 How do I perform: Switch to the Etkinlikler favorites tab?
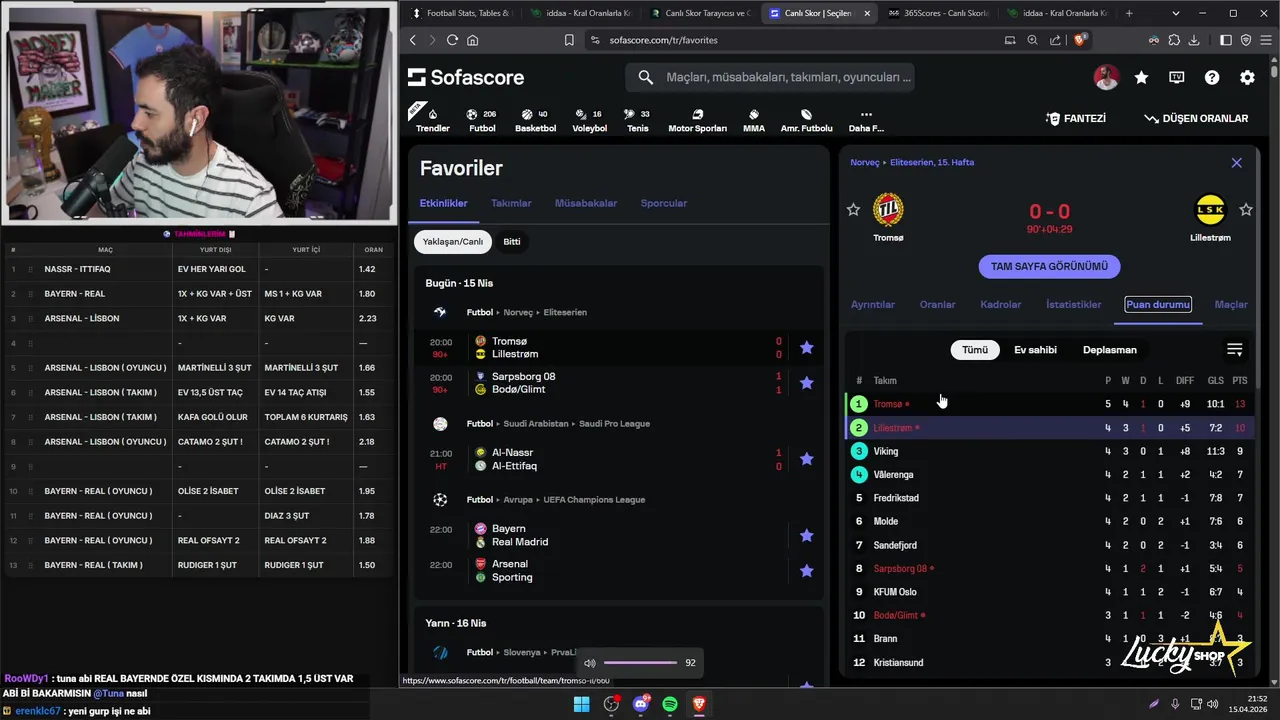tap(443, 203)
